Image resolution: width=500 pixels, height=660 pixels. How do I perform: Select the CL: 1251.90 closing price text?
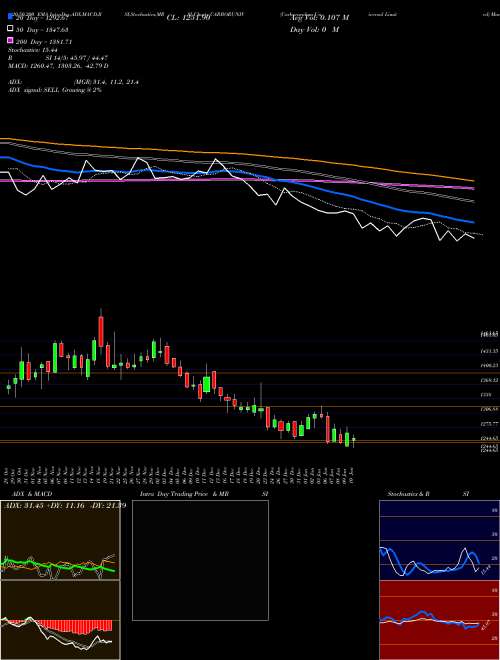coord(188,18)
